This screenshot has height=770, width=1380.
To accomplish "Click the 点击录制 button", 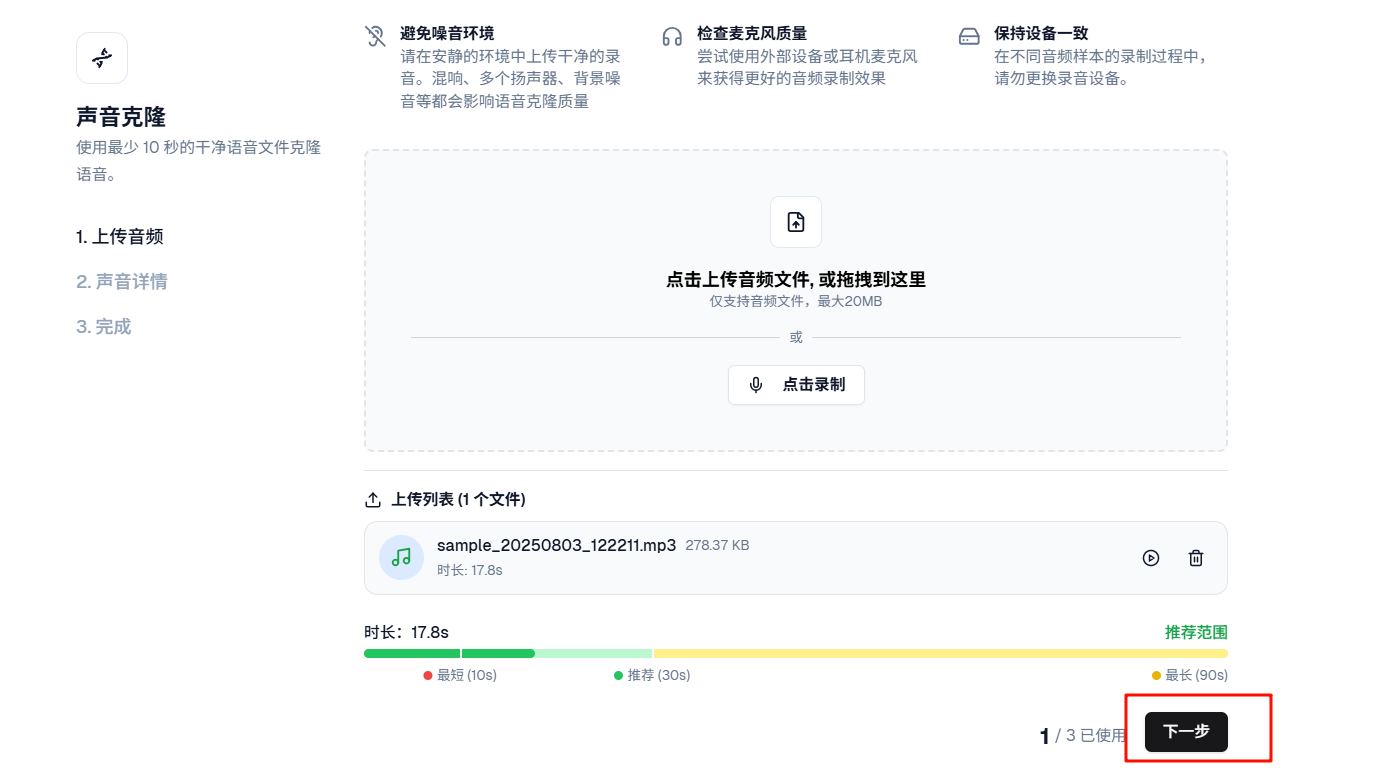I will coord(796,384).
